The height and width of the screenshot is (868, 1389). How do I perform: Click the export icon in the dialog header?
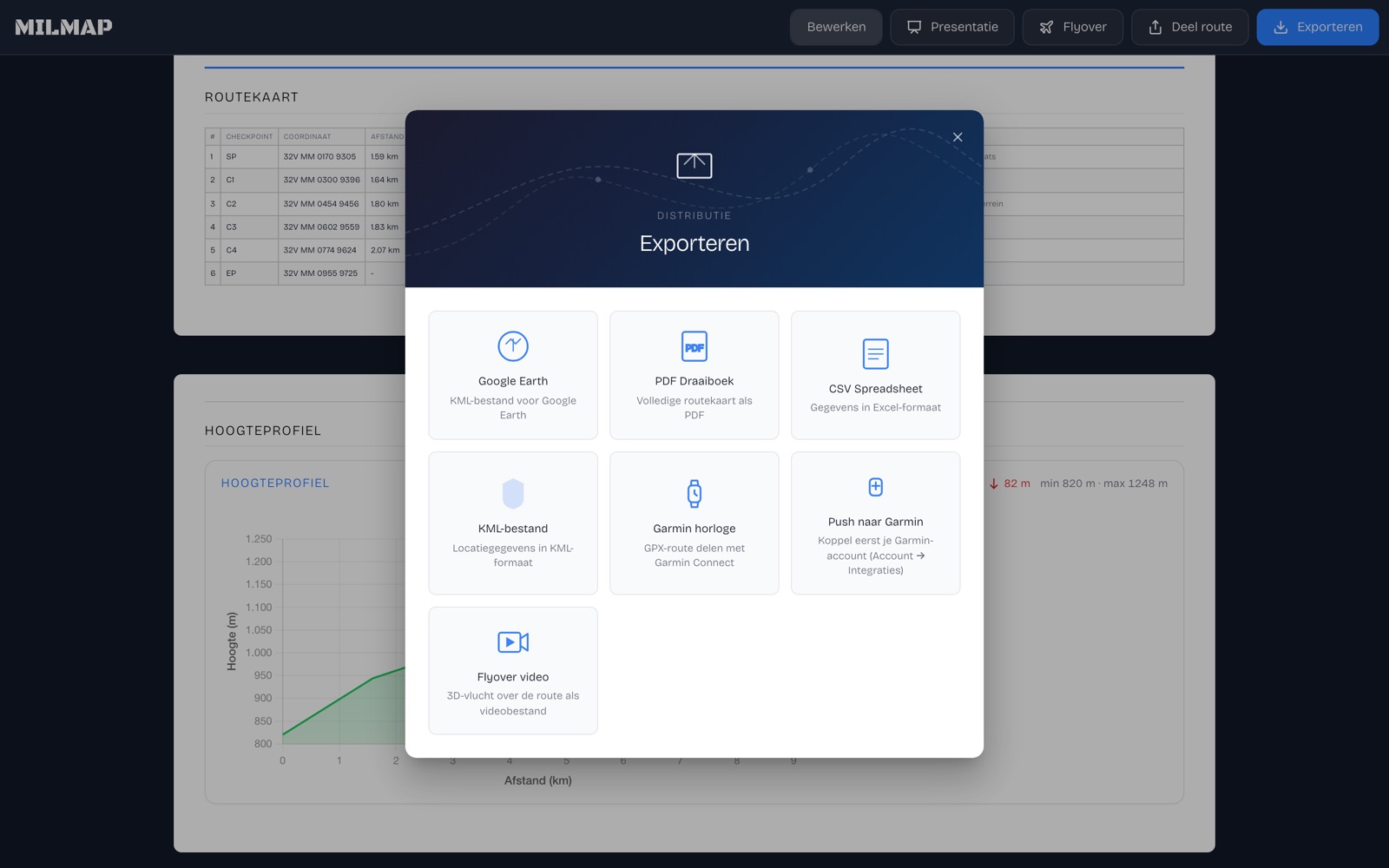tap(694, 166)
